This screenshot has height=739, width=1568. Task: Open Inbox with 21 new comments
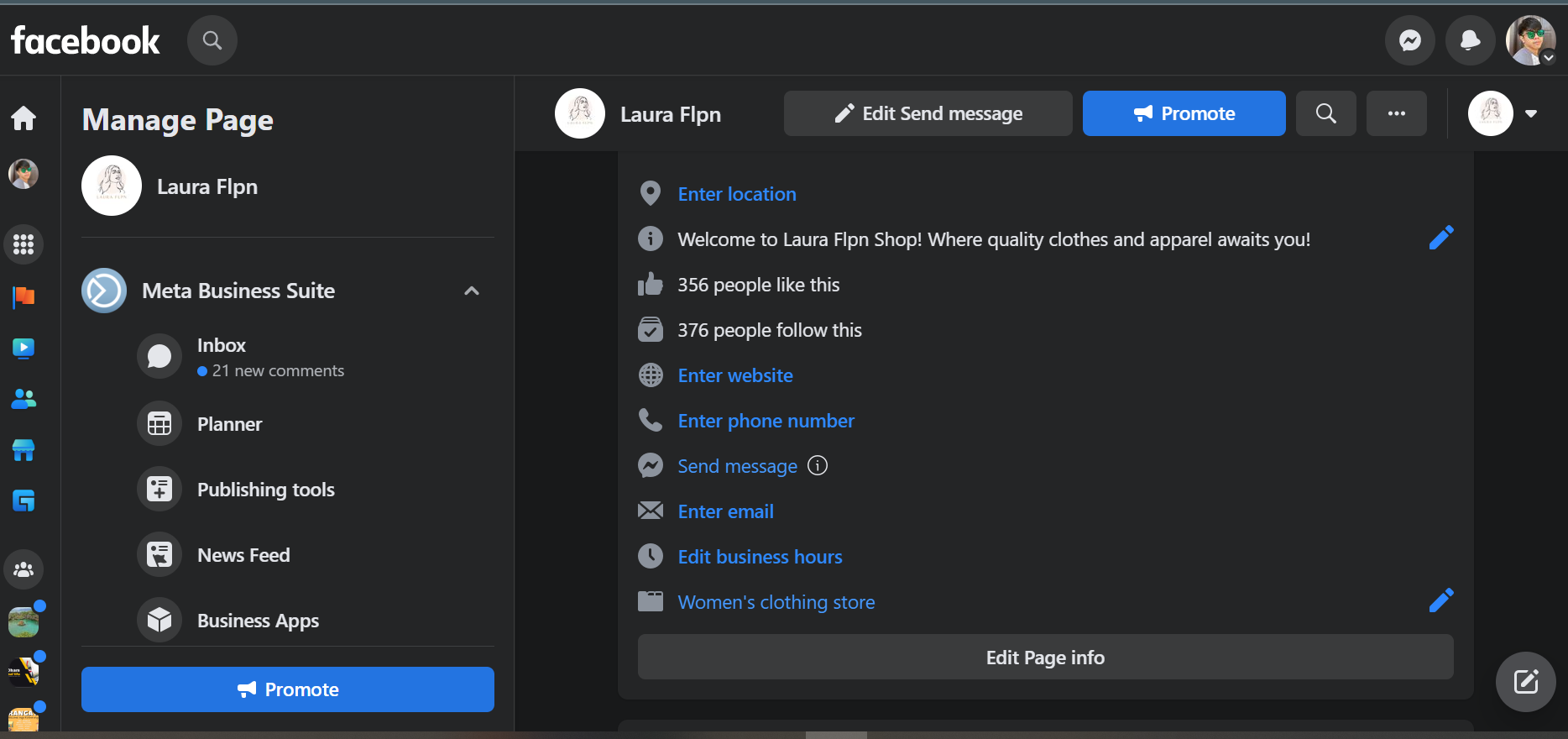point(222,356)
